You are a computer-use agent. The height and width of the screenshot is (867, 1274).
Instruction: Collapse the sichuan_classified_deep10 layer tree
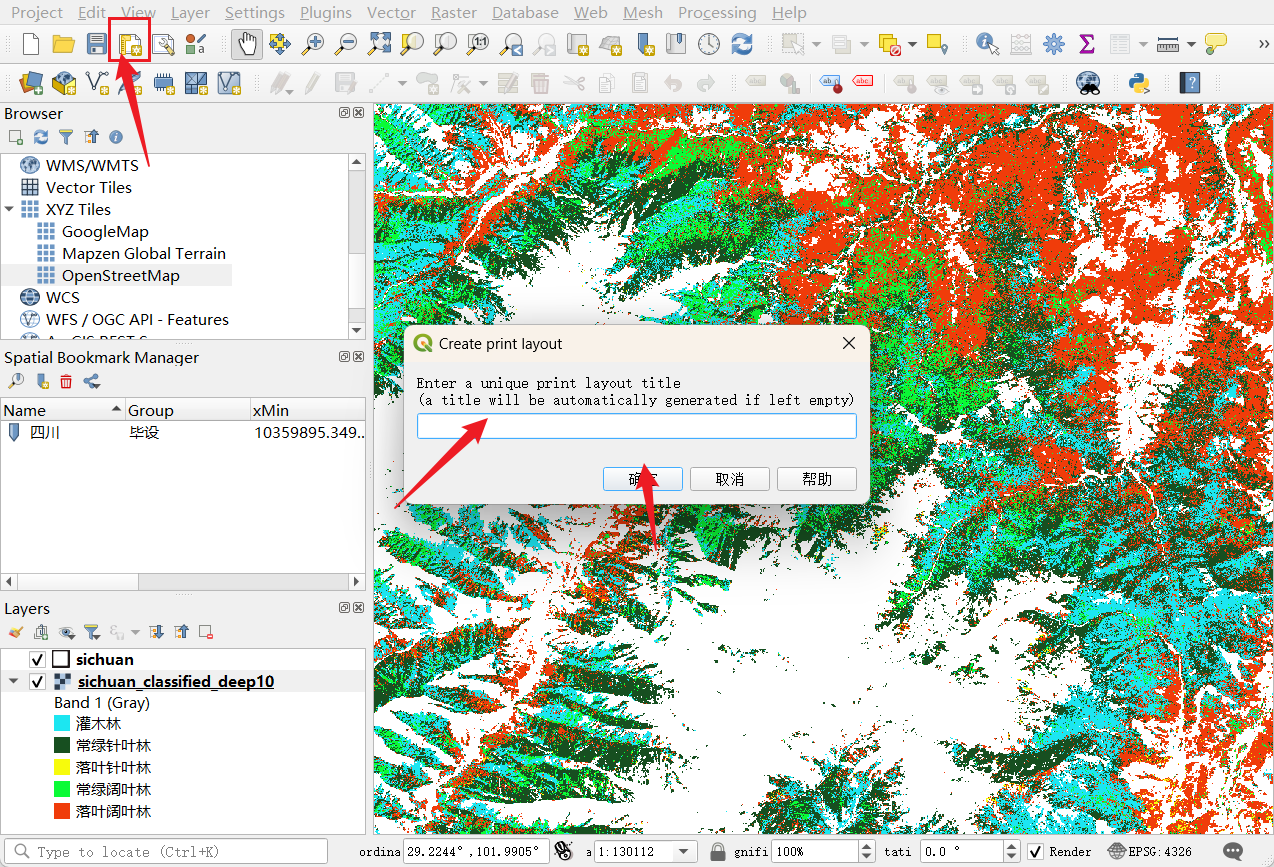[x=13, y=681]
